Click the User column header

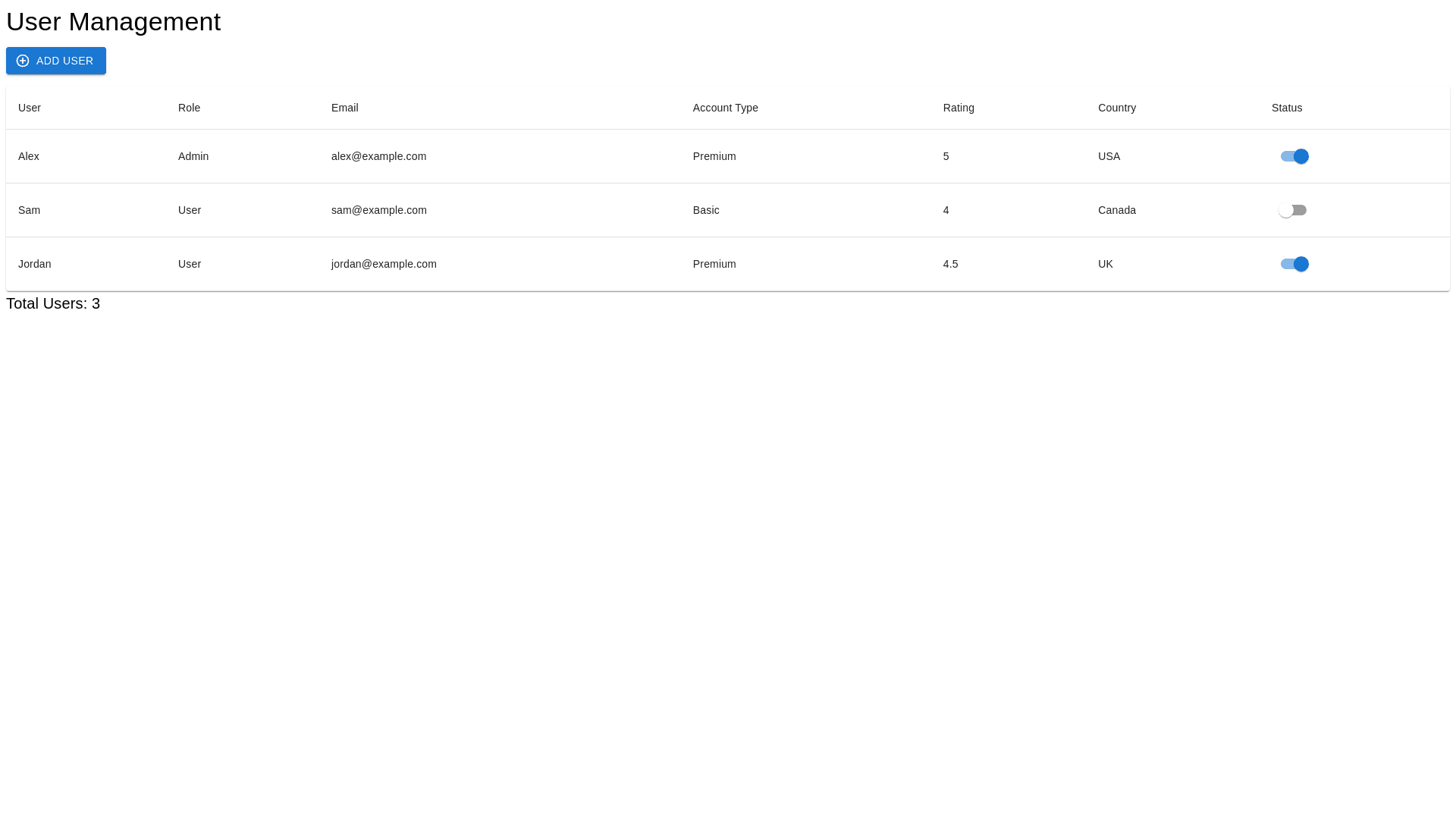tap(30, 108)
